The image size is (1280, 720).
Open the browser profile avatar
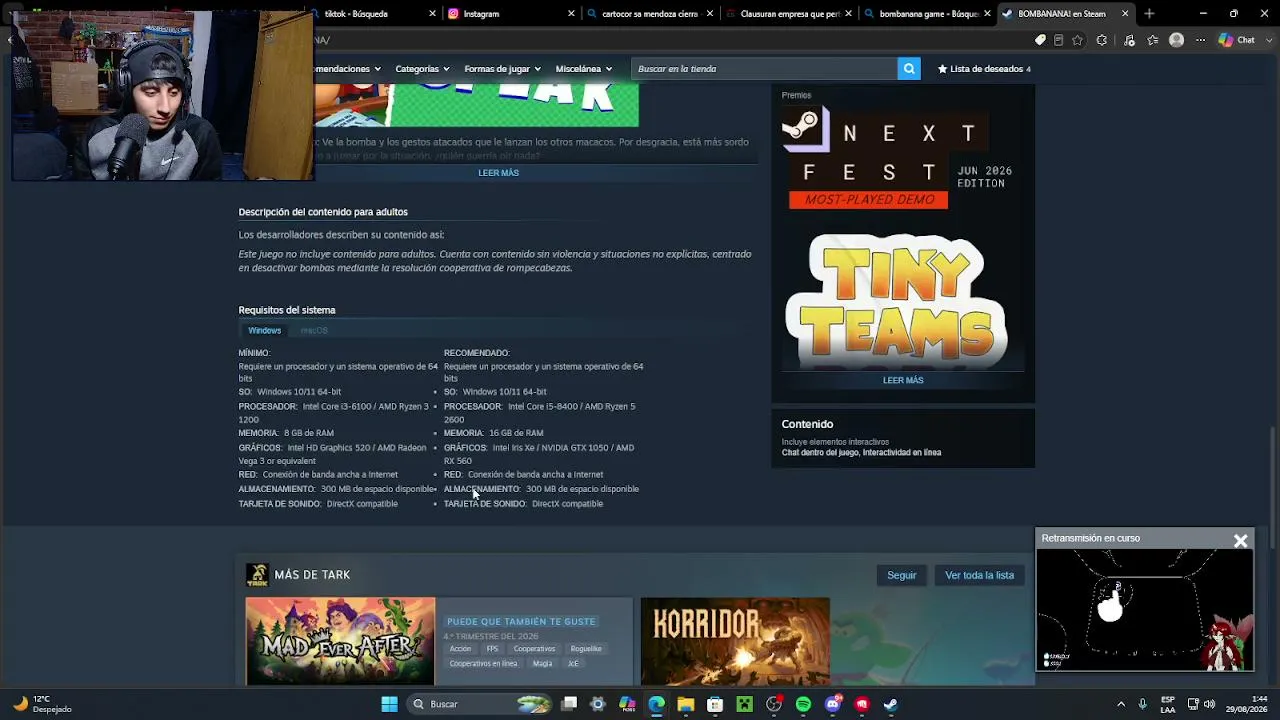coord(1177,40)
